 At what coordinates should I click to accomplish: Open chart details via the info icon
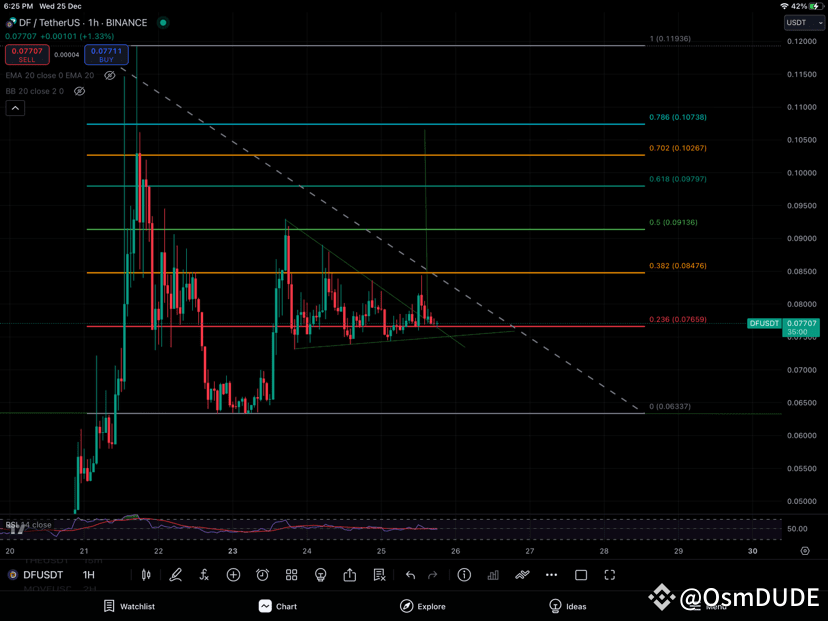tap(462, 575)
